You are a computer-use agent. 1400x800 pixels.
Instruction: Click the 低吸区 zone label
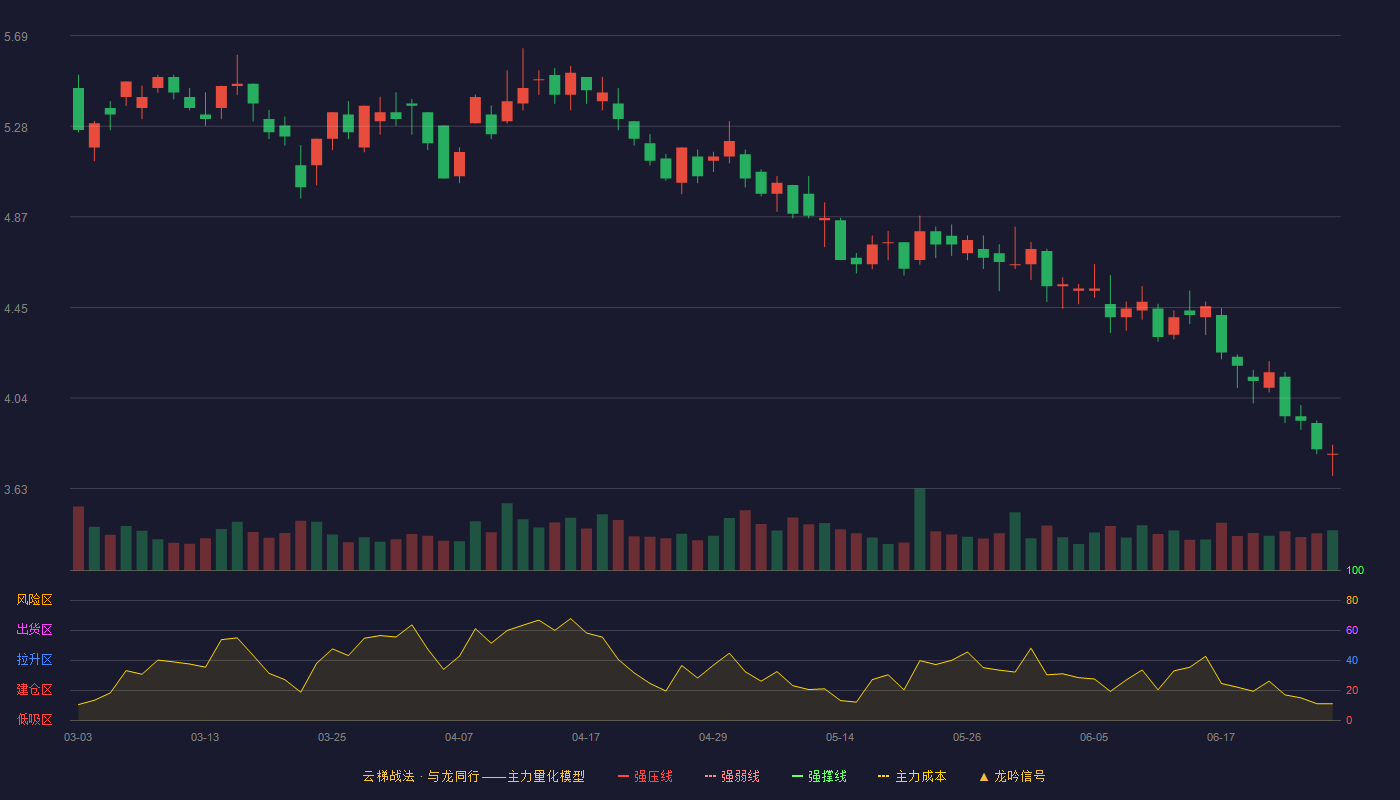click(x=34, y=719)
